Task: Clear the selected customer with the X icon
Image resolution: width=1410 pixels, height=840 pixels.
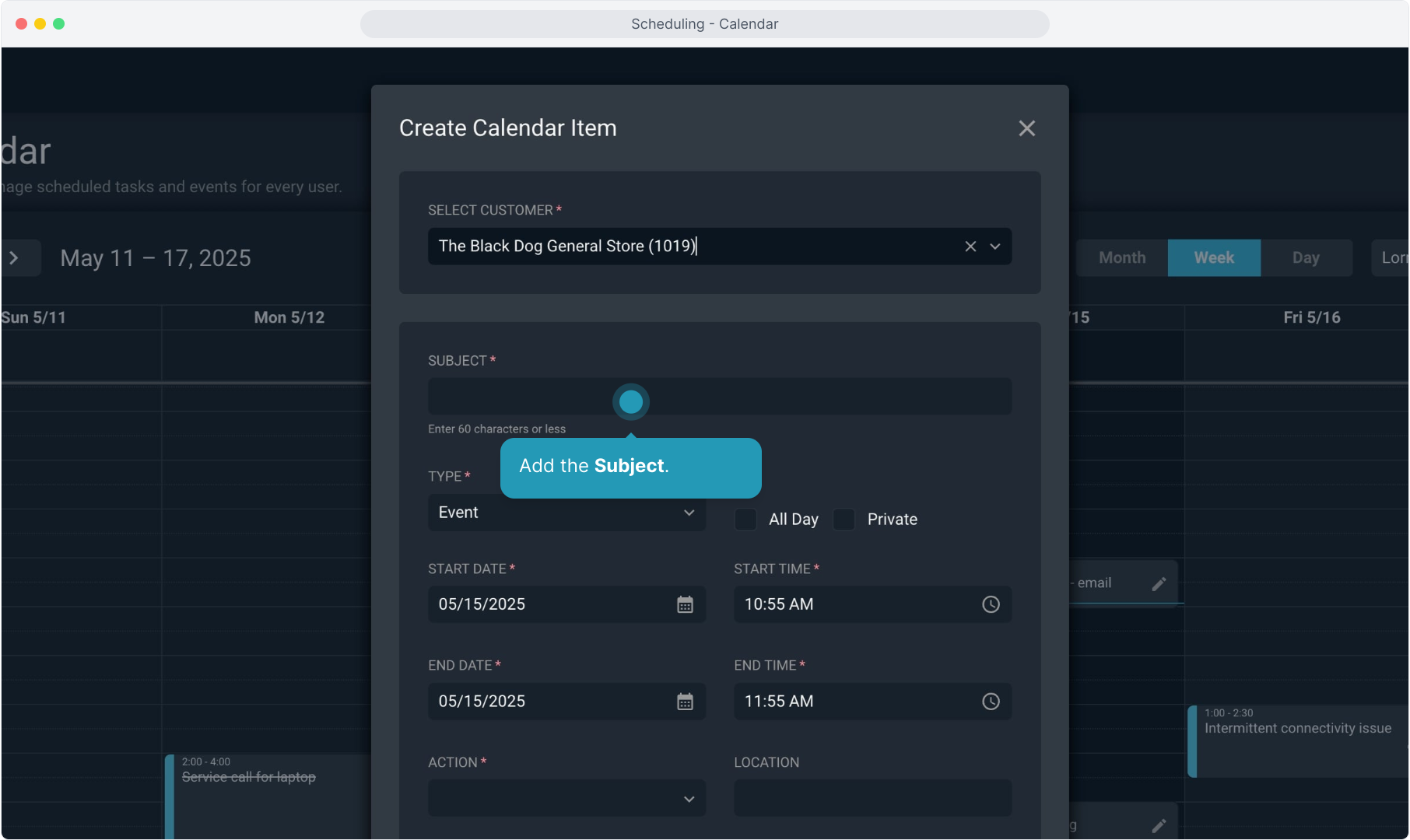Action: 970,247
